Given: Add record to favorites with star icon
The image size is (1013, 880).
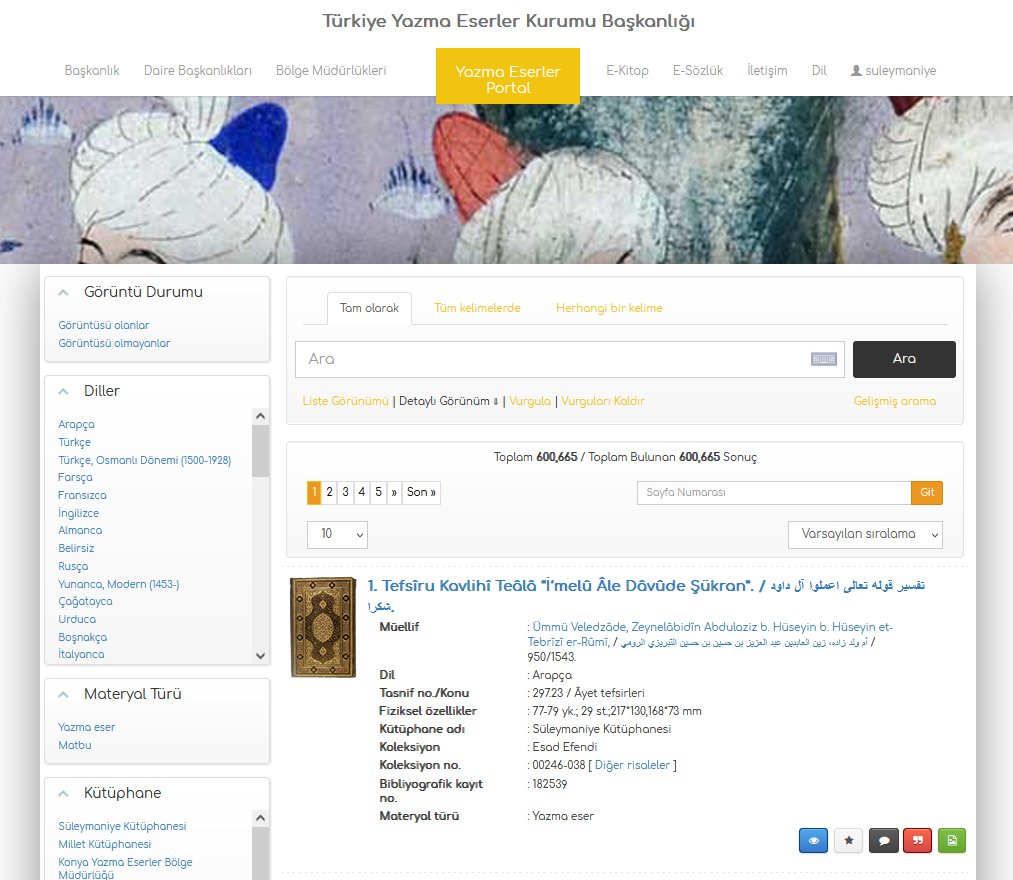Looking at the screenshot, I should [848, 841].
